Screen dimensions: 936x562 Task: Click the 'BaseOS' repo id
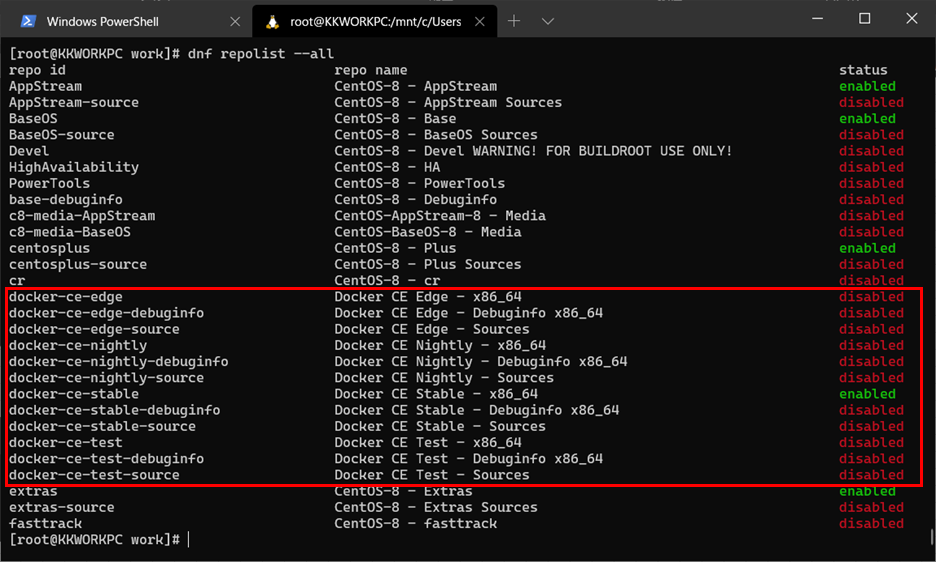click(33, 118)
